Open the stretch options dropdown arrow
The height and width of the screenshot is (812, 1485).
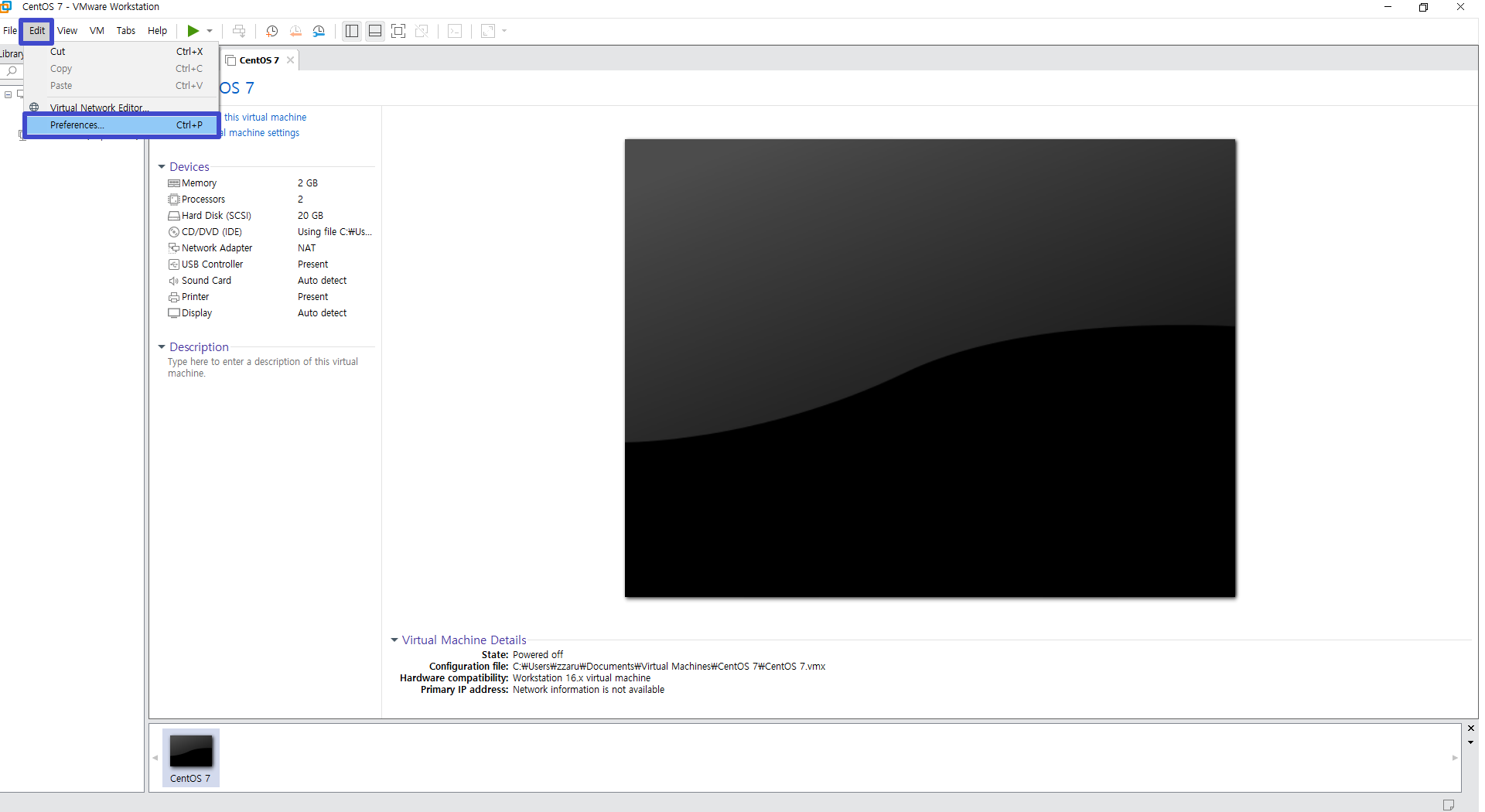click(504, 31)
